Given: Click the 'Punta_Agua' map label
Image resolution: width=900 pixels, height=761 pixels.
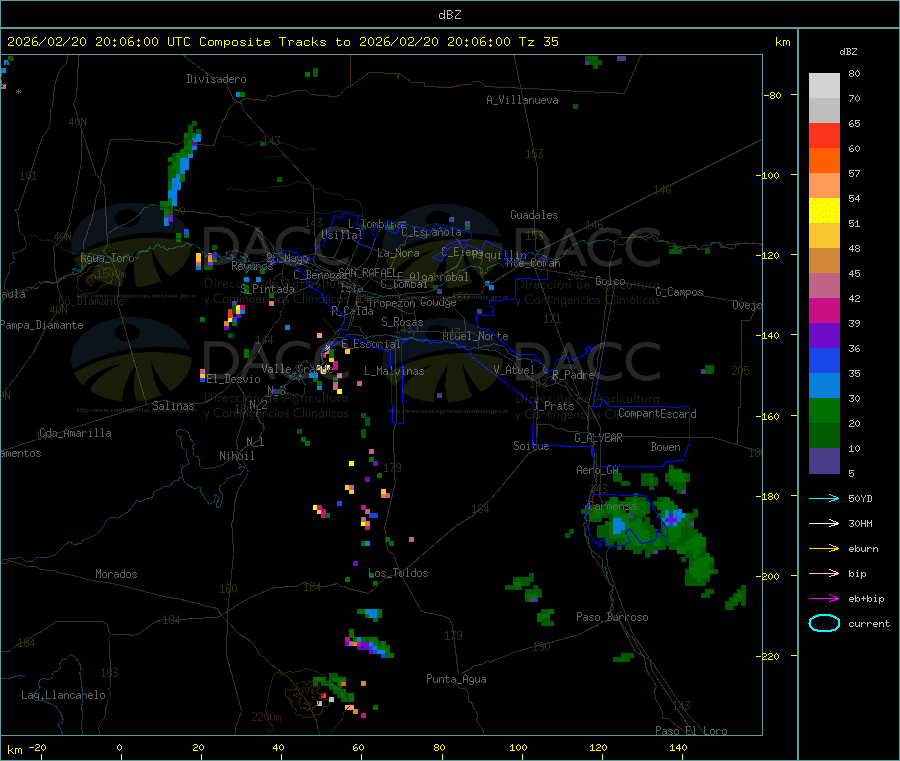Looking at the screenshot, I should [x=456, y=679].
